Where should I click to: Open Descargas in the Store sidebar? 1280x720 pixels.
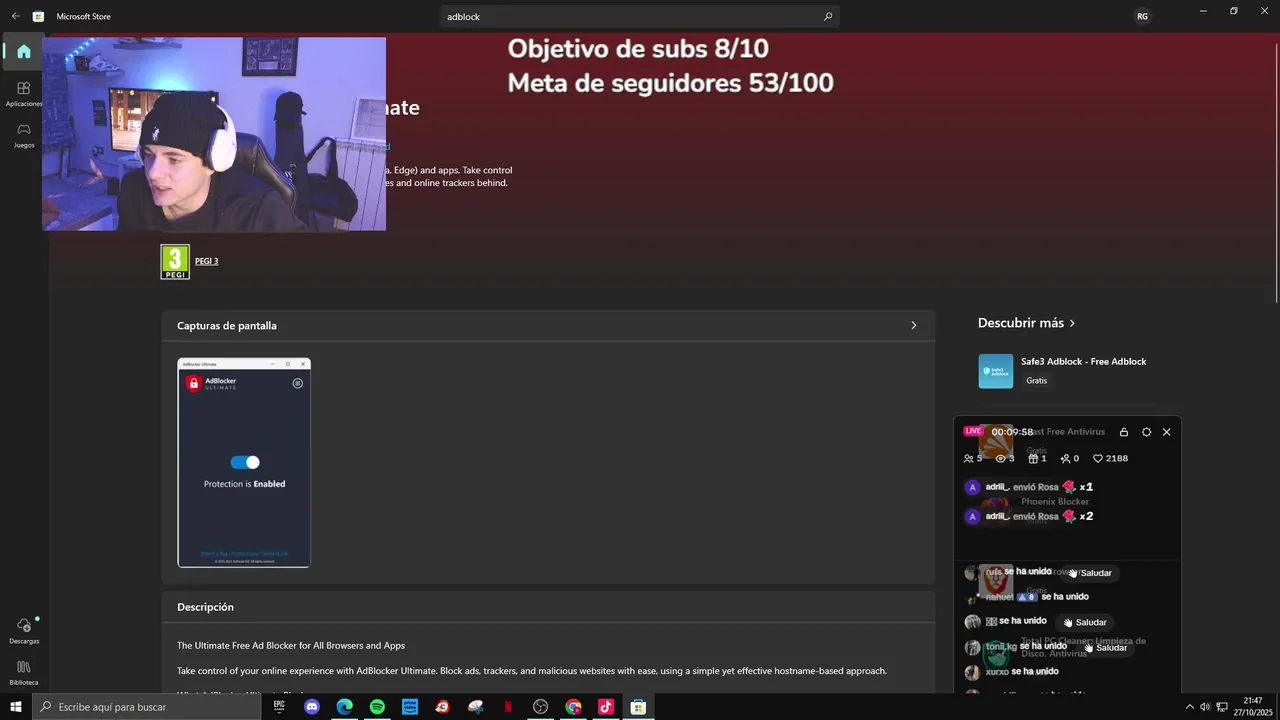24,630
